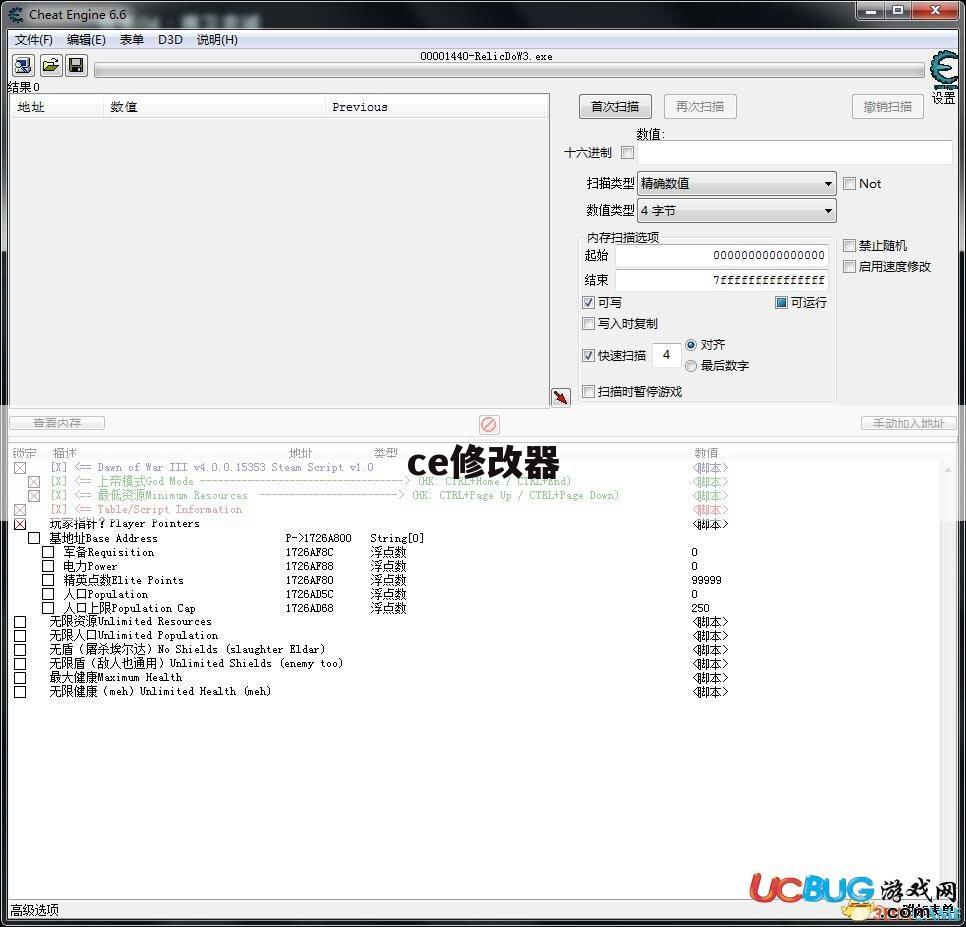The height and width of the screenshot is (927, 966).
Task: Enable the Unlimited Shields (enemy too) script
Action: [x=20, y=664]
